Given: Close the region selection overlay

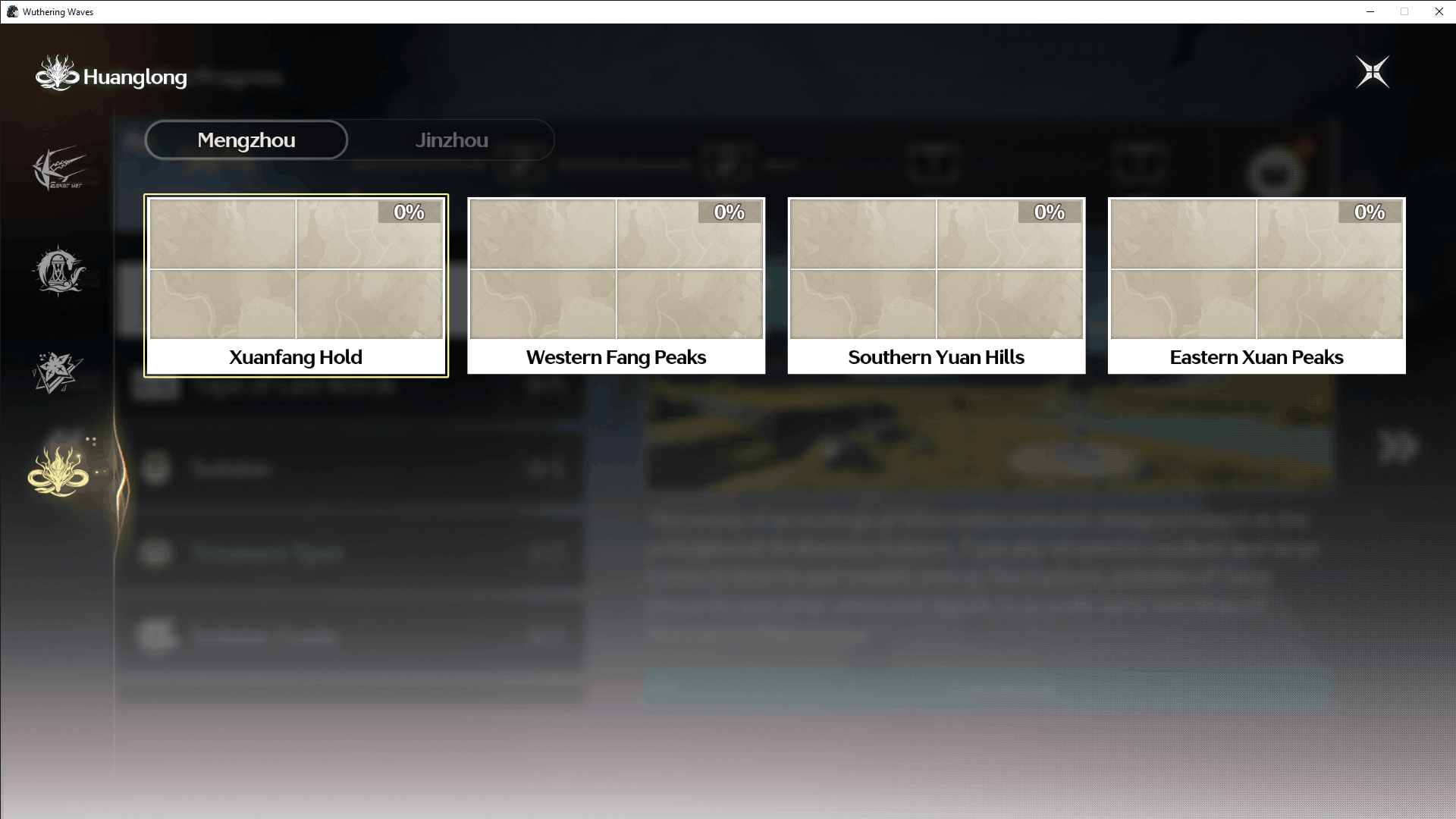Looking at the screenshot, I should (x=1373, y=72).
